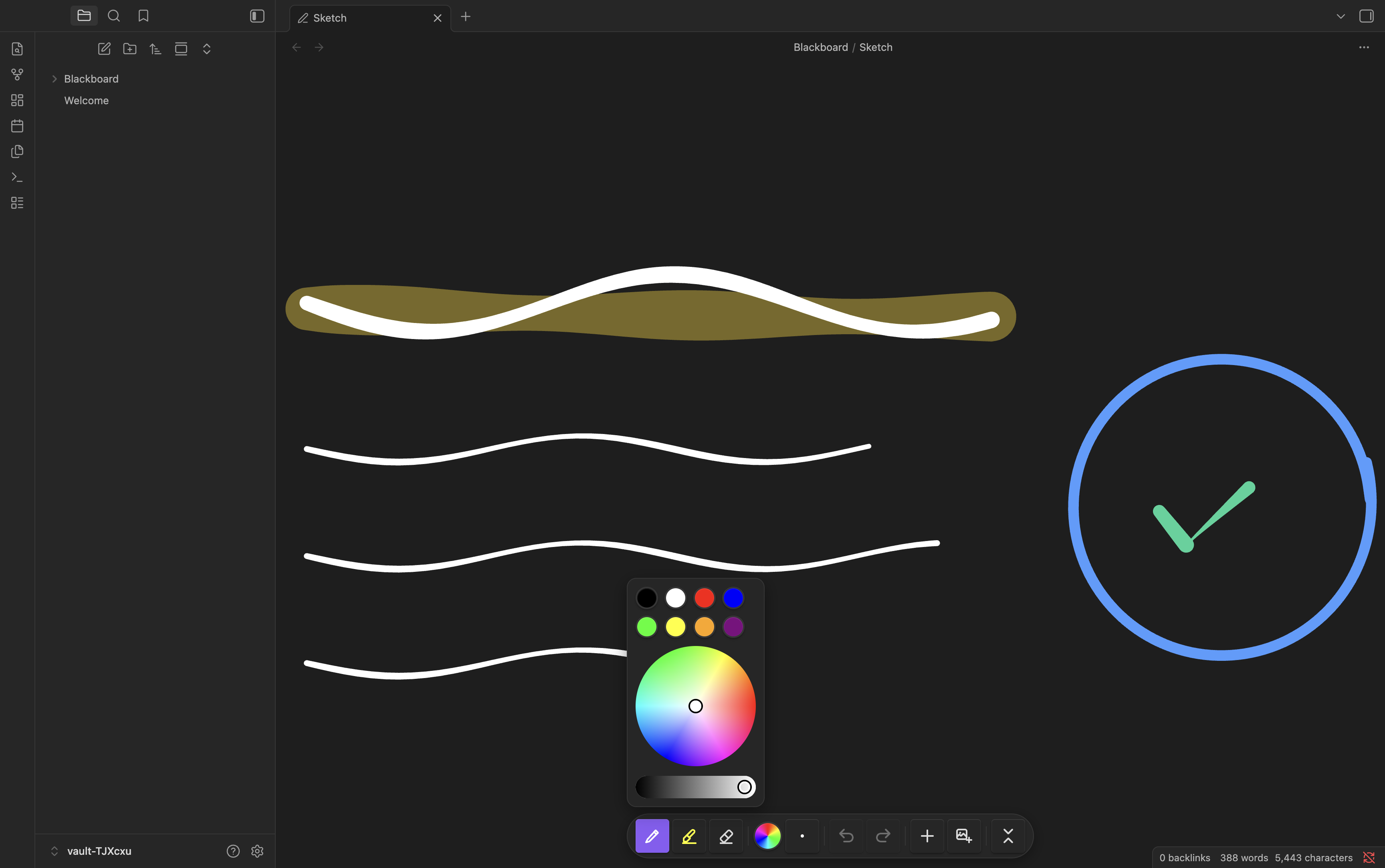1385x868 pixels.
Task: Open the more options menu
Action: pos(1364,47)
